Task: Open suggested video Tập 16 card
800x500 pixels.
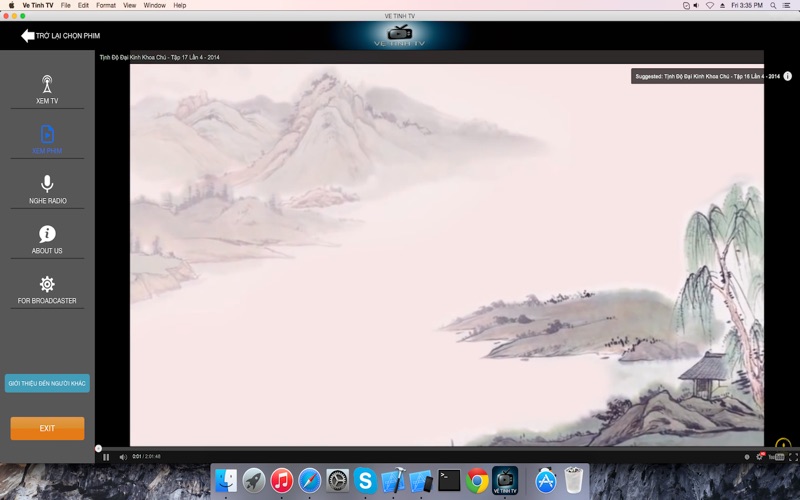Action: (x=707, y=76)
